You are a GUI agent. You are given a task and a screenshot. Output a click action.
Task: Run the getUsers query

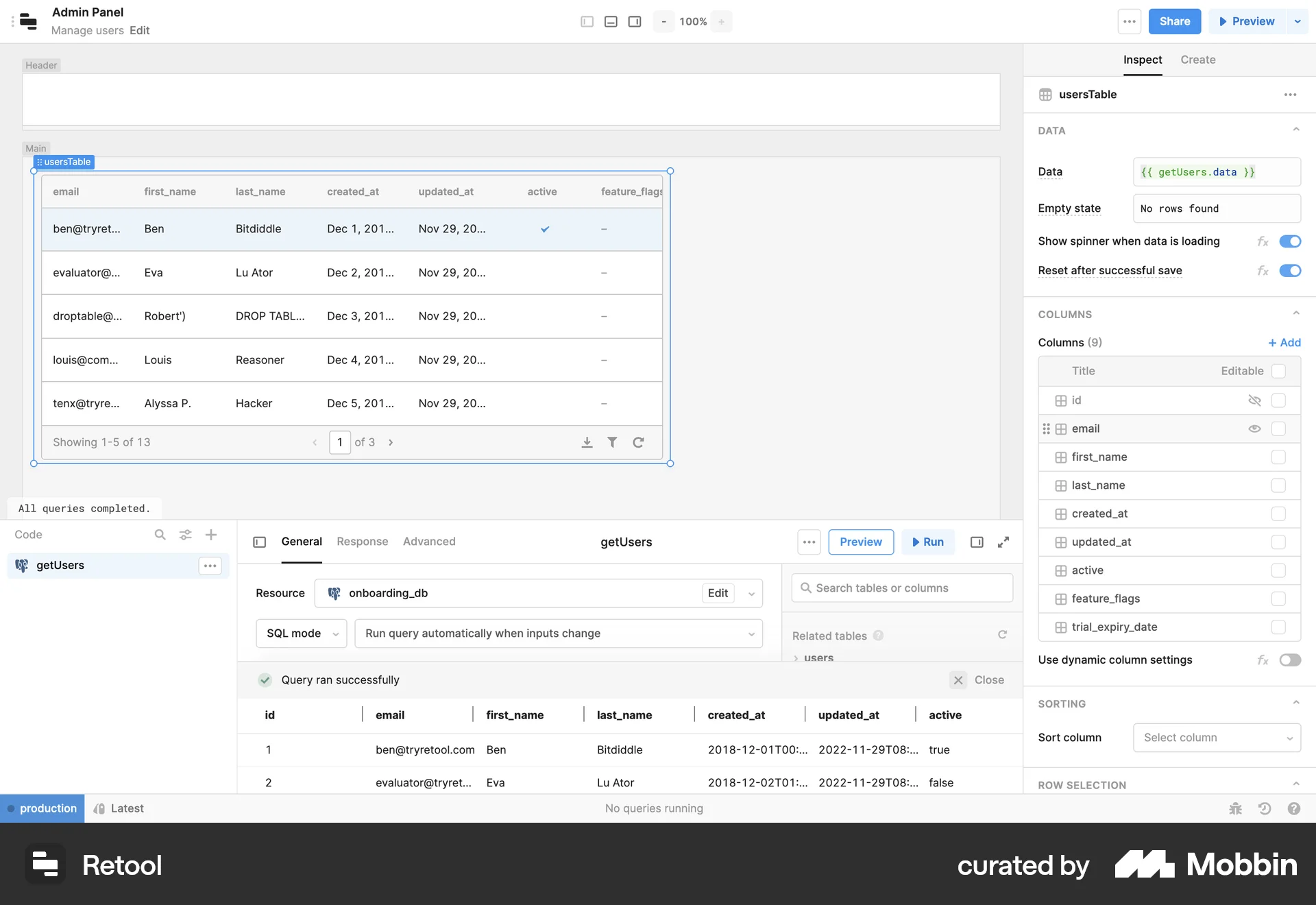[927, 542]
